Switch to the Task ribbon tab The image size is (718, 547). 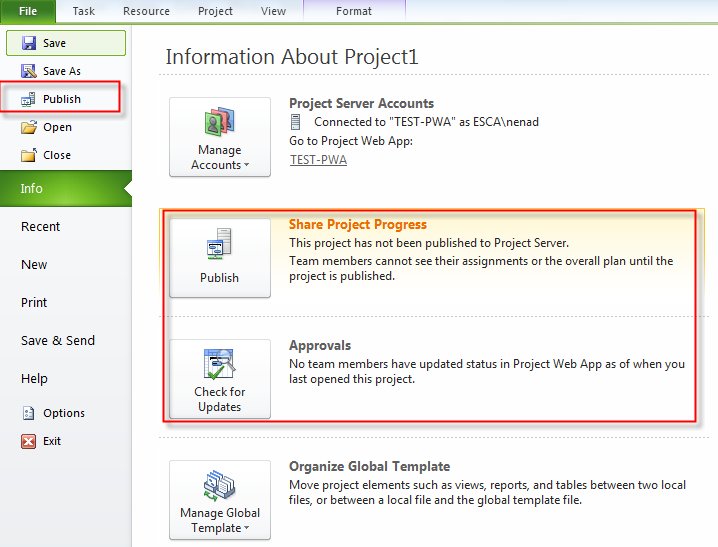point(84,12)
